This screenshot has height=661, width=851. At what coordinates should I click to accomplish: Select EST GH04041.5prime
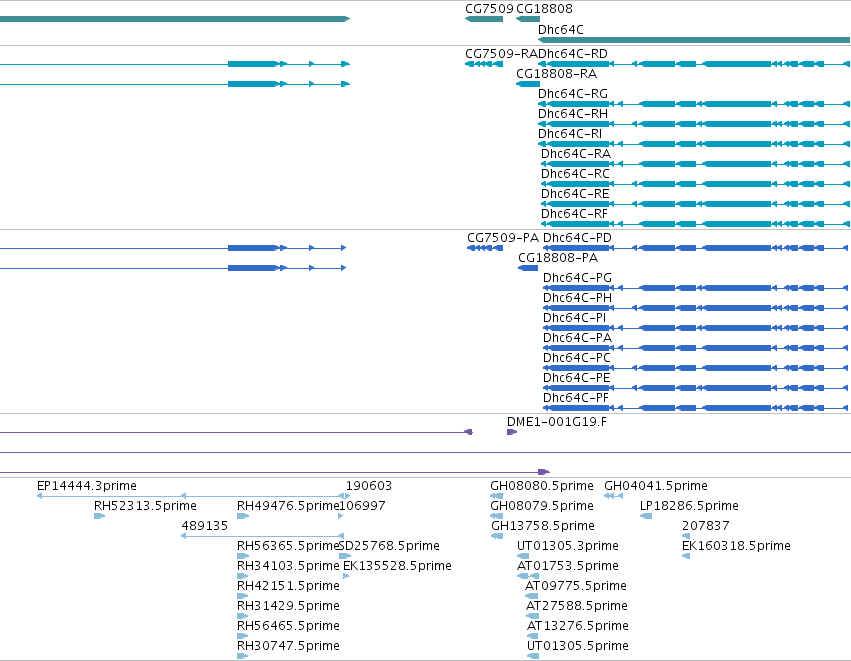(x=656, y=486)
